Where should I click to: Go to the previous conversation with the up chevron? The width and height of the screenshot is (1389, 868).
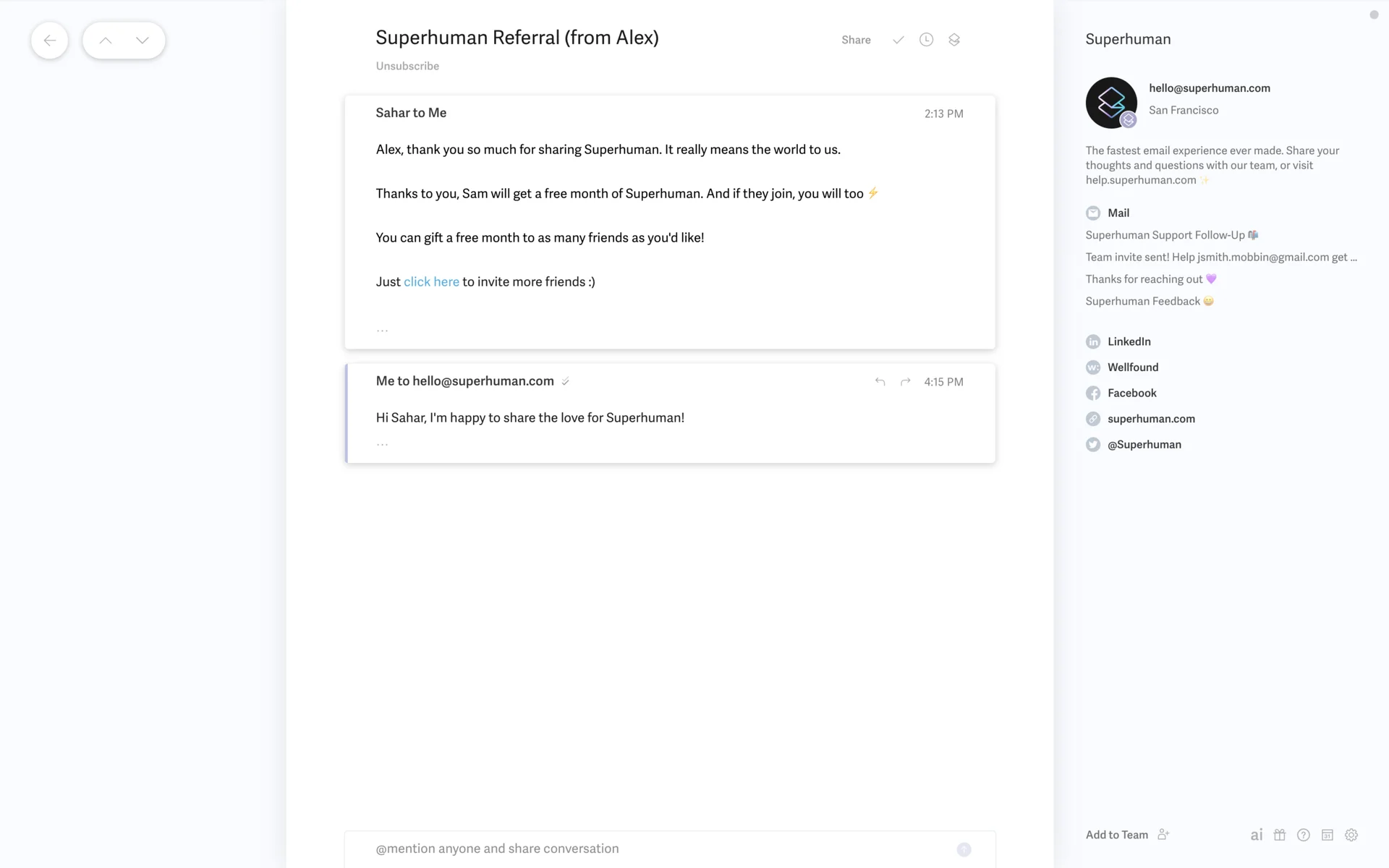(106, 41)
